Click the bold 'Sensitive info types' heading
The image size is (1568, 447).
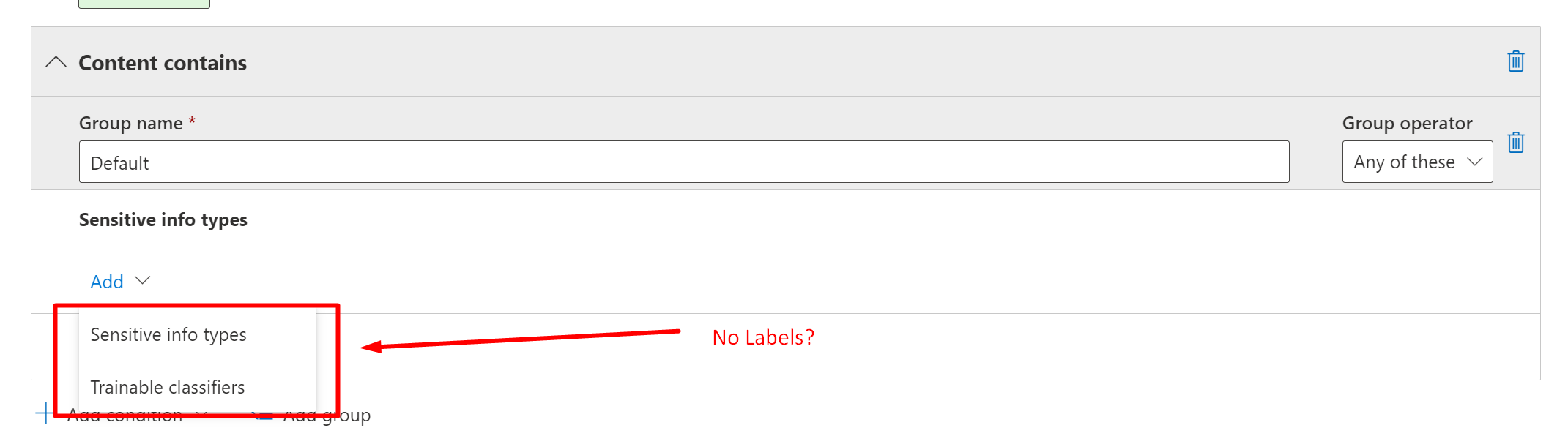pyautogui.click(x=163, y=219)
